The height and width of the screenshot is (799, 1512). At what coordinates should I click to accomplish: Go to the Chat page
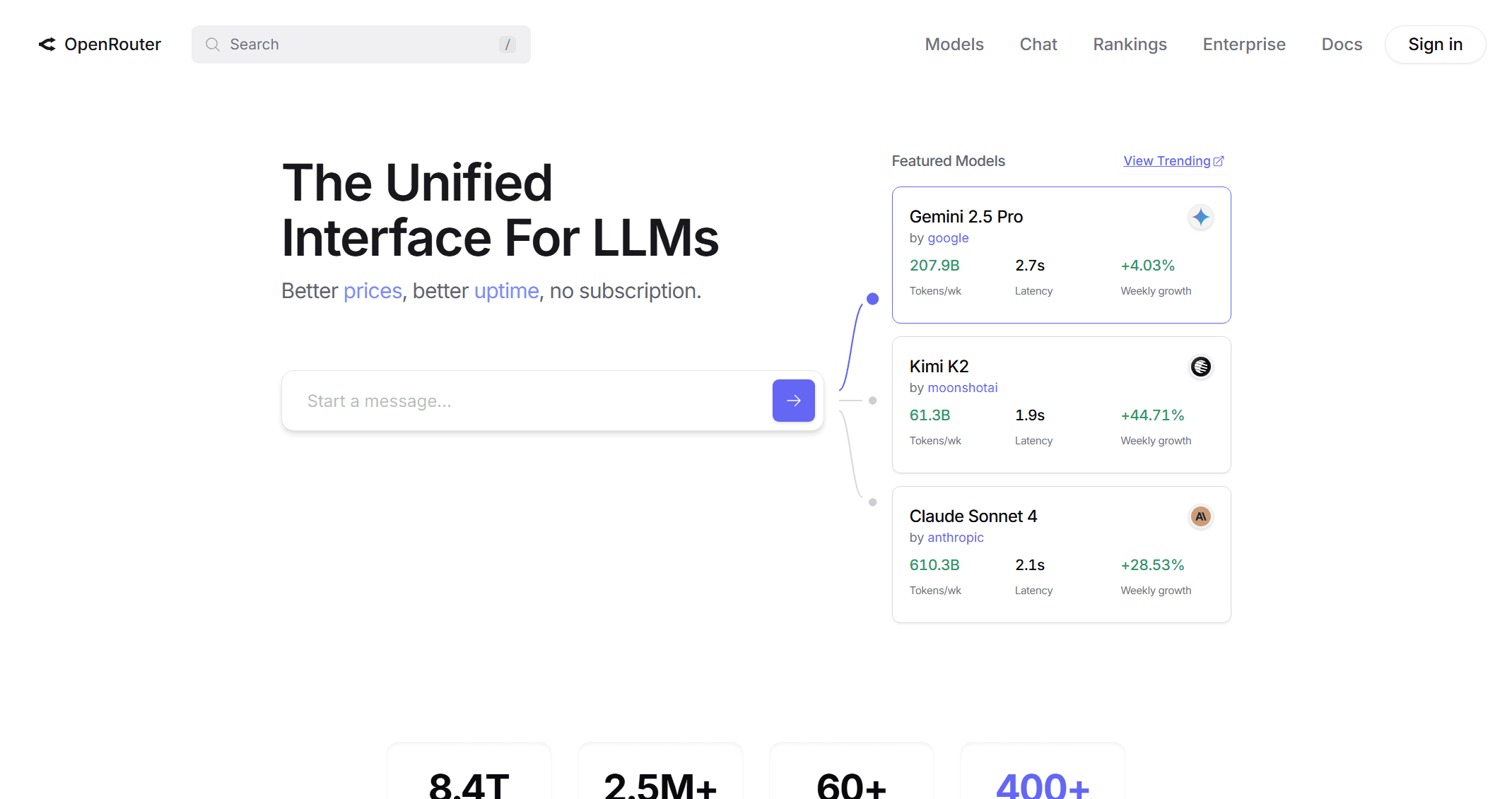(1038, 45)
